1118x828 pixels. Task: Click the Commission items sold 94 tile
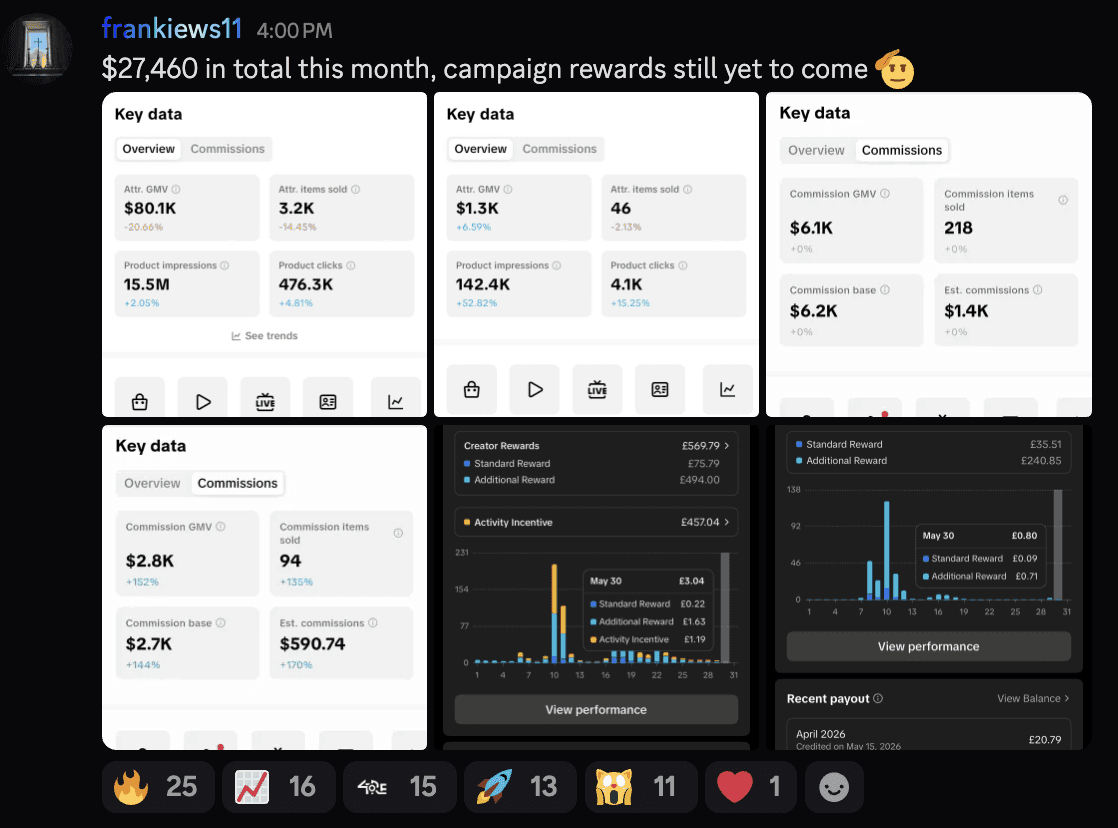coord(341,553)
